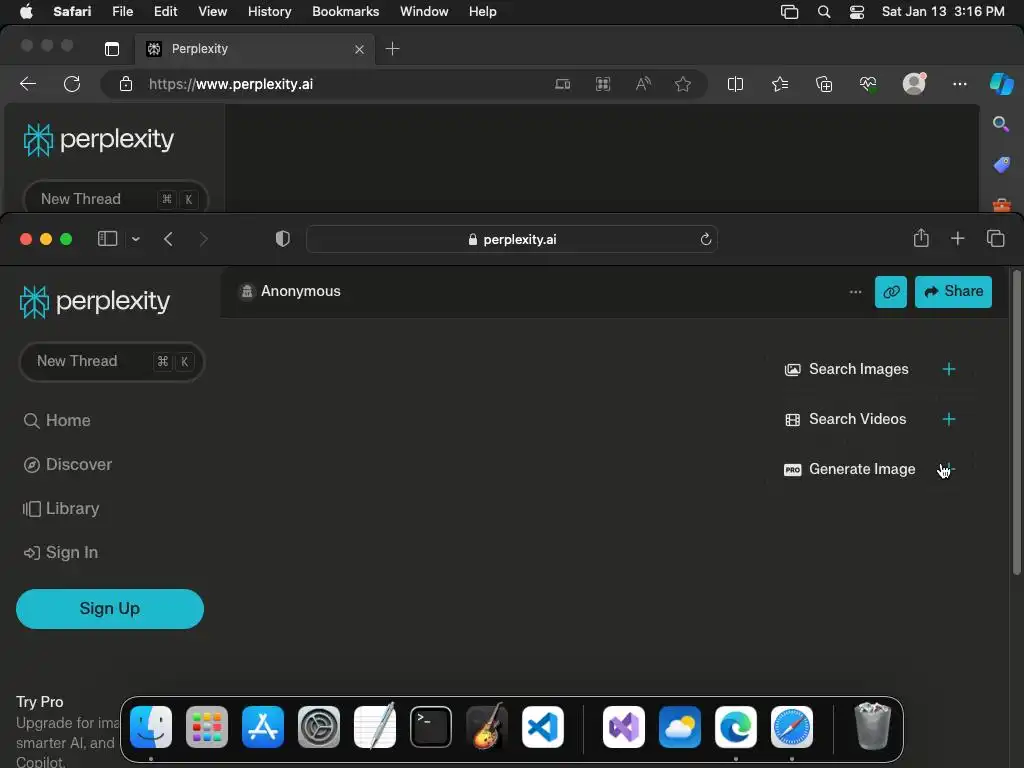Open the View menu
1024x768 pixels.
[212, 12]
